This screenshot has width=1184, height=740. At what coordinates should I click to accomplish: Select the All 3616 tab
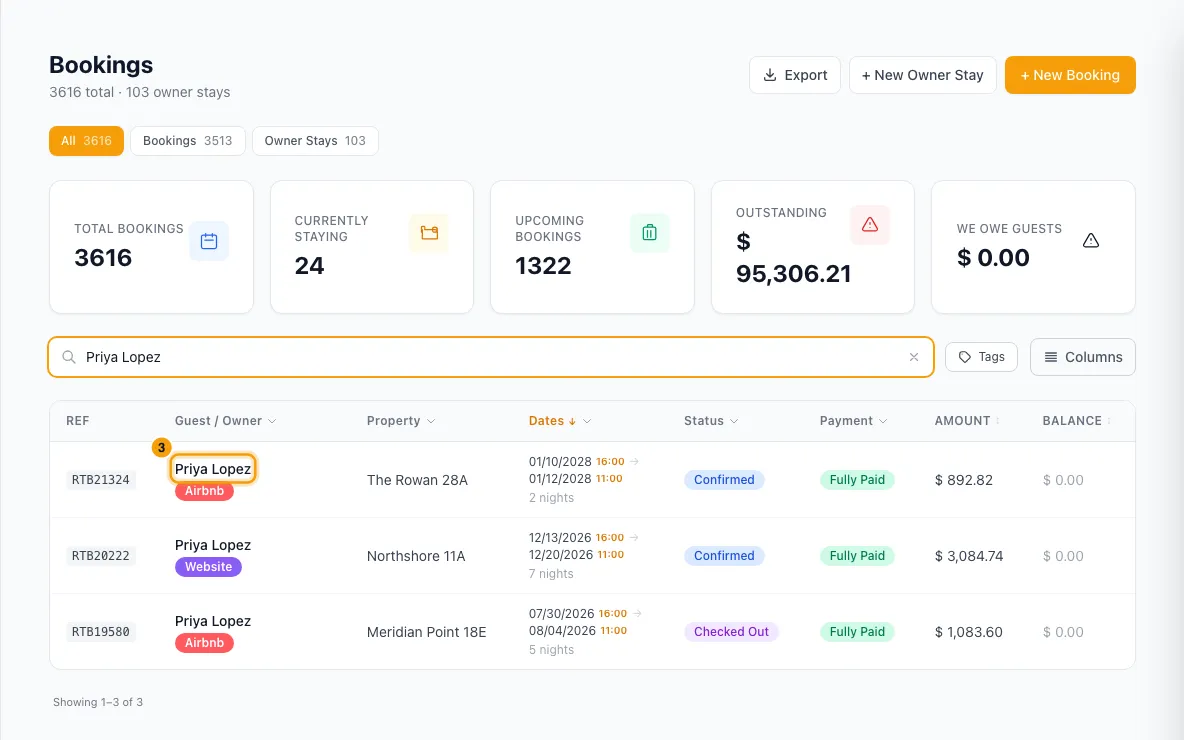click(x=86, y=141)
